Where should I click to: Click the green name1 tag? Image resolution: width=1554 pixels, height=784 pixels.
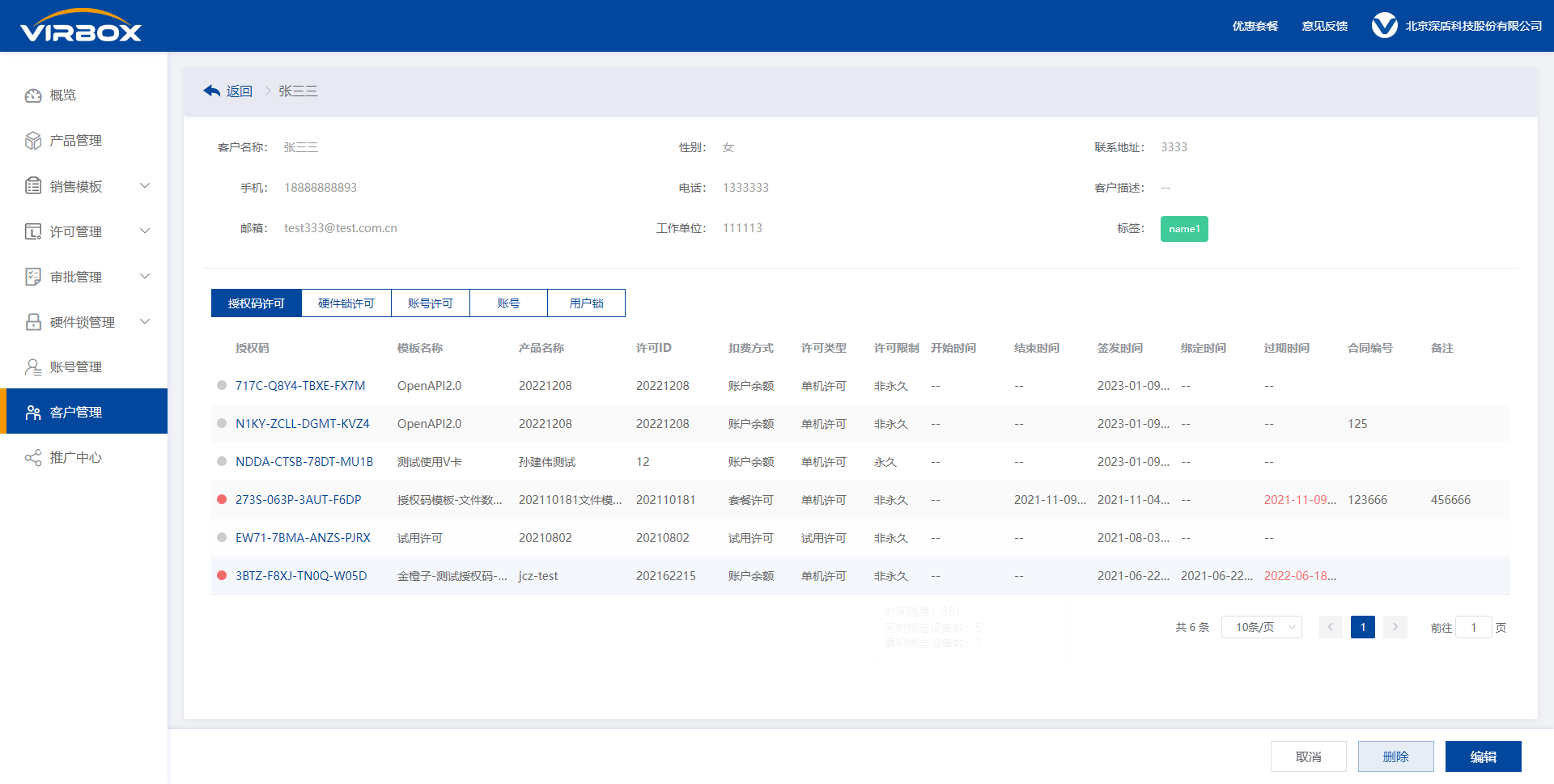point(1184,229)
